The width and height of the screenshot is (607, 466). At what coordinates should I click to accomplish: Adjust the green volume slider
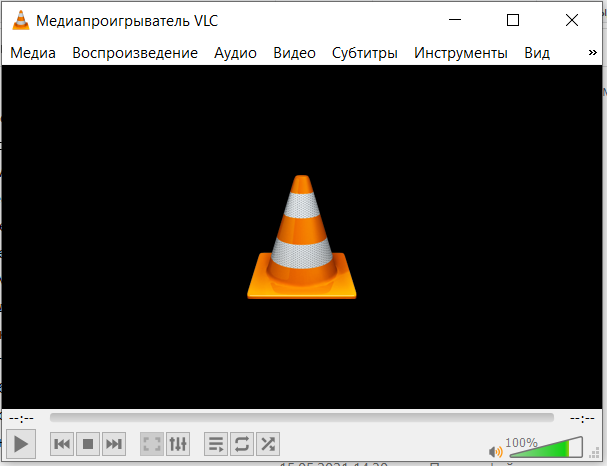point(544,447)
